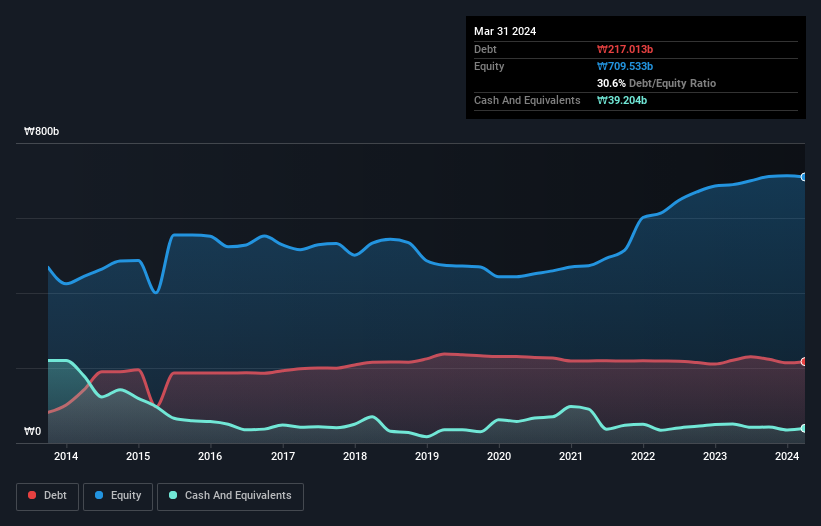This screenshot has height=526, width=821.
Task: Select the 2018 x-axis label
Action: [x=355, y=456]
